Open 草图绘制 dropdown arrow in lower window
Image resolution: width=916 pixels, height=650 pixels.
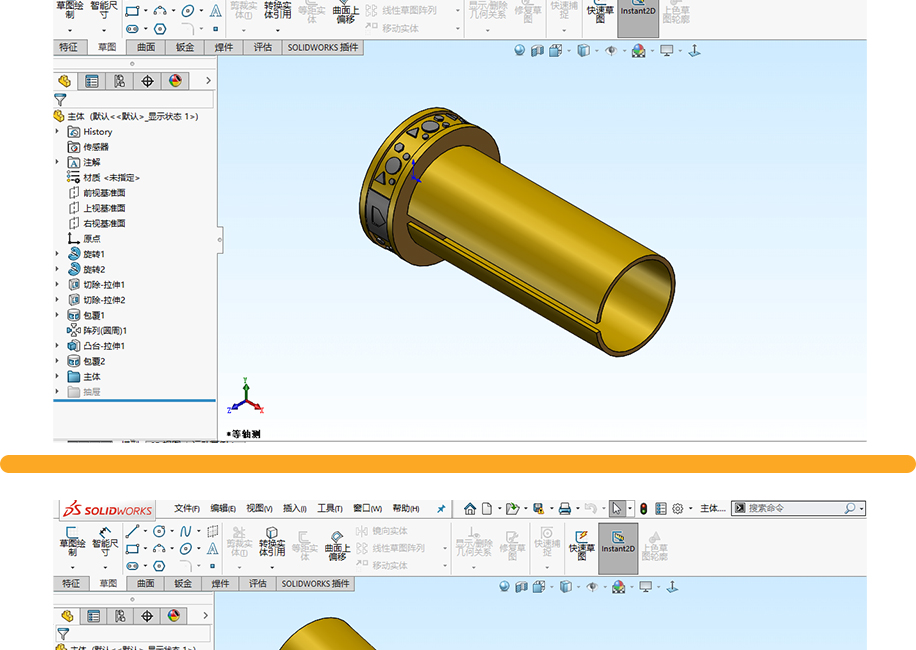[x=72, y=568]
